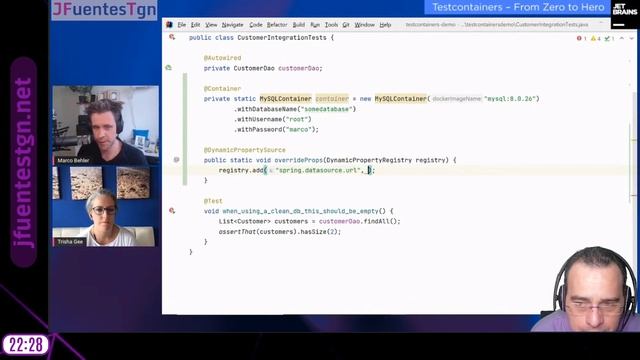
Task: Open the Refactor menu
Action: pos(277,25)
